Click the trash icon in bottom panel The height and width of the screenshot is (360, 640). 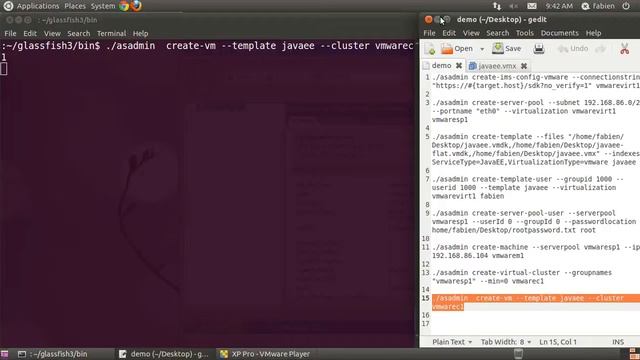pyautogui.click(x=518, y=354)
